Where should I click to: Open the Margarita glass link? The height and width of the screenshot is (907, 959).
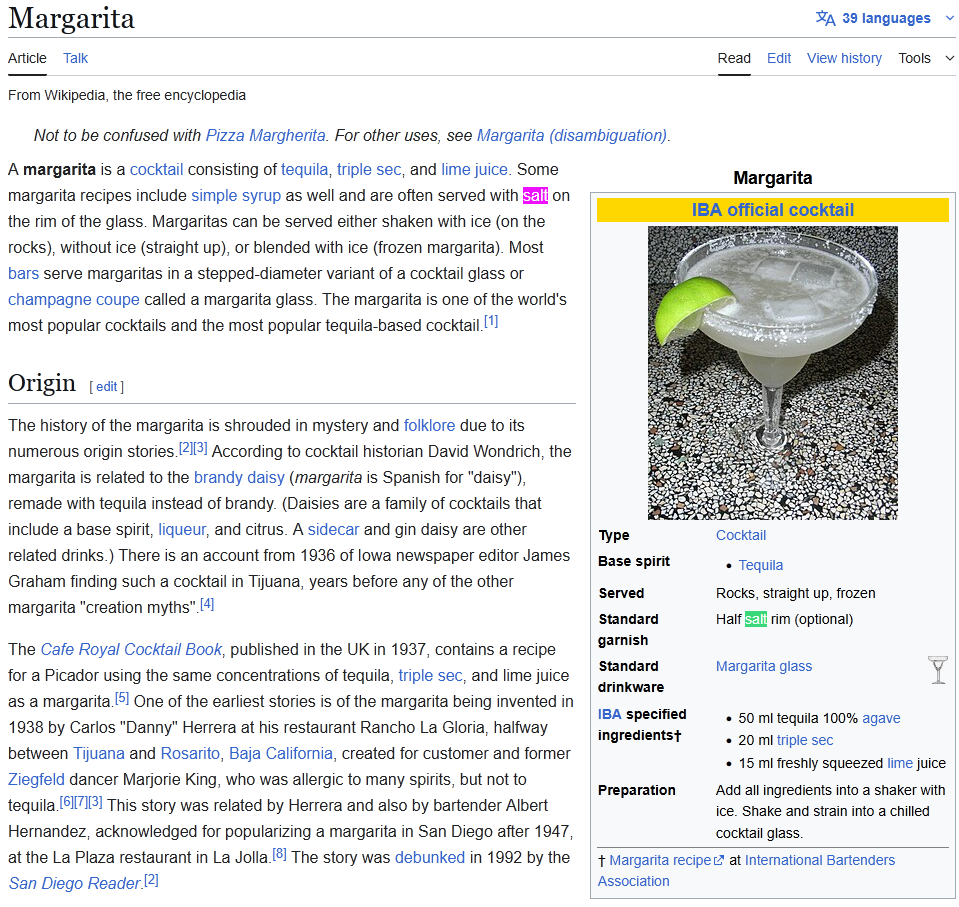764,666
